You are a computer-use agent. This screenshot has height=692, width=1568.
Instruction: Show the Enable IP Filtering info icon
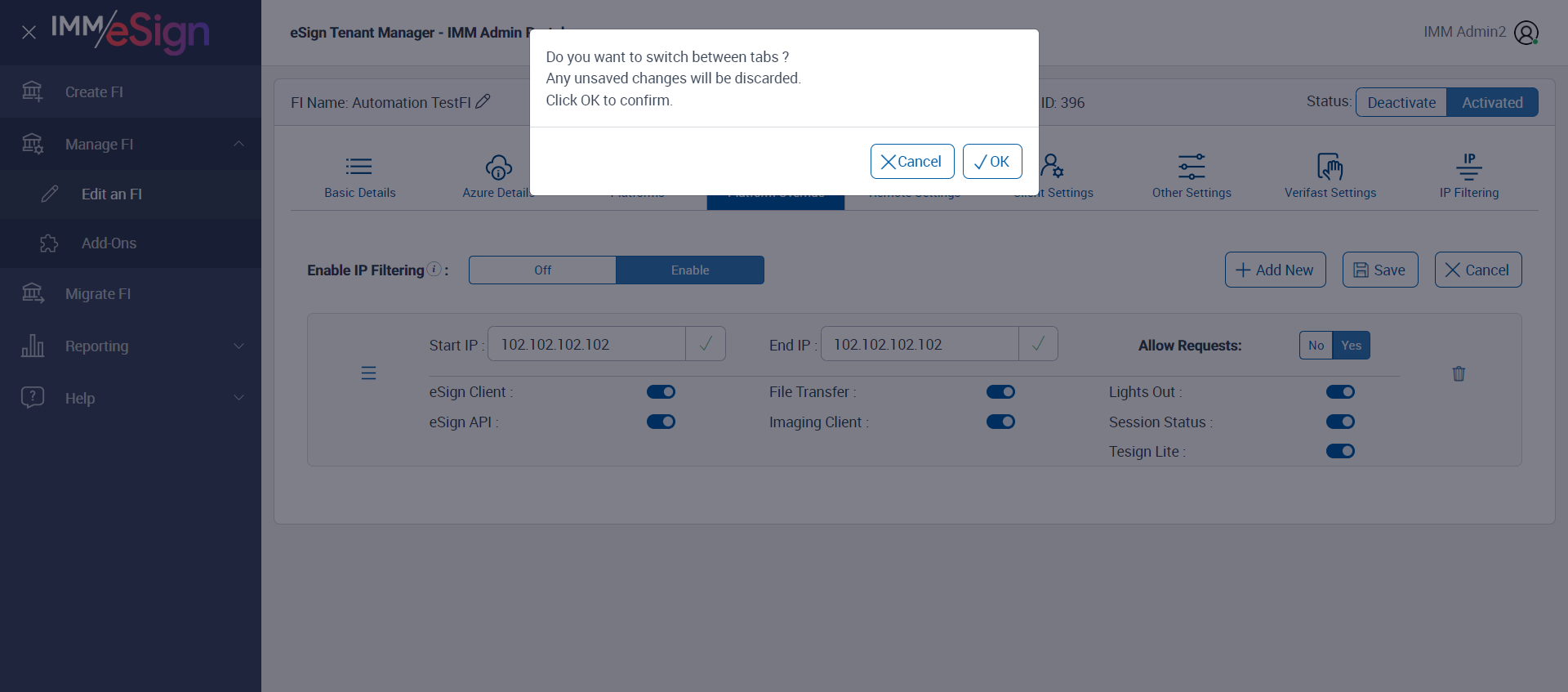(434, 269)
